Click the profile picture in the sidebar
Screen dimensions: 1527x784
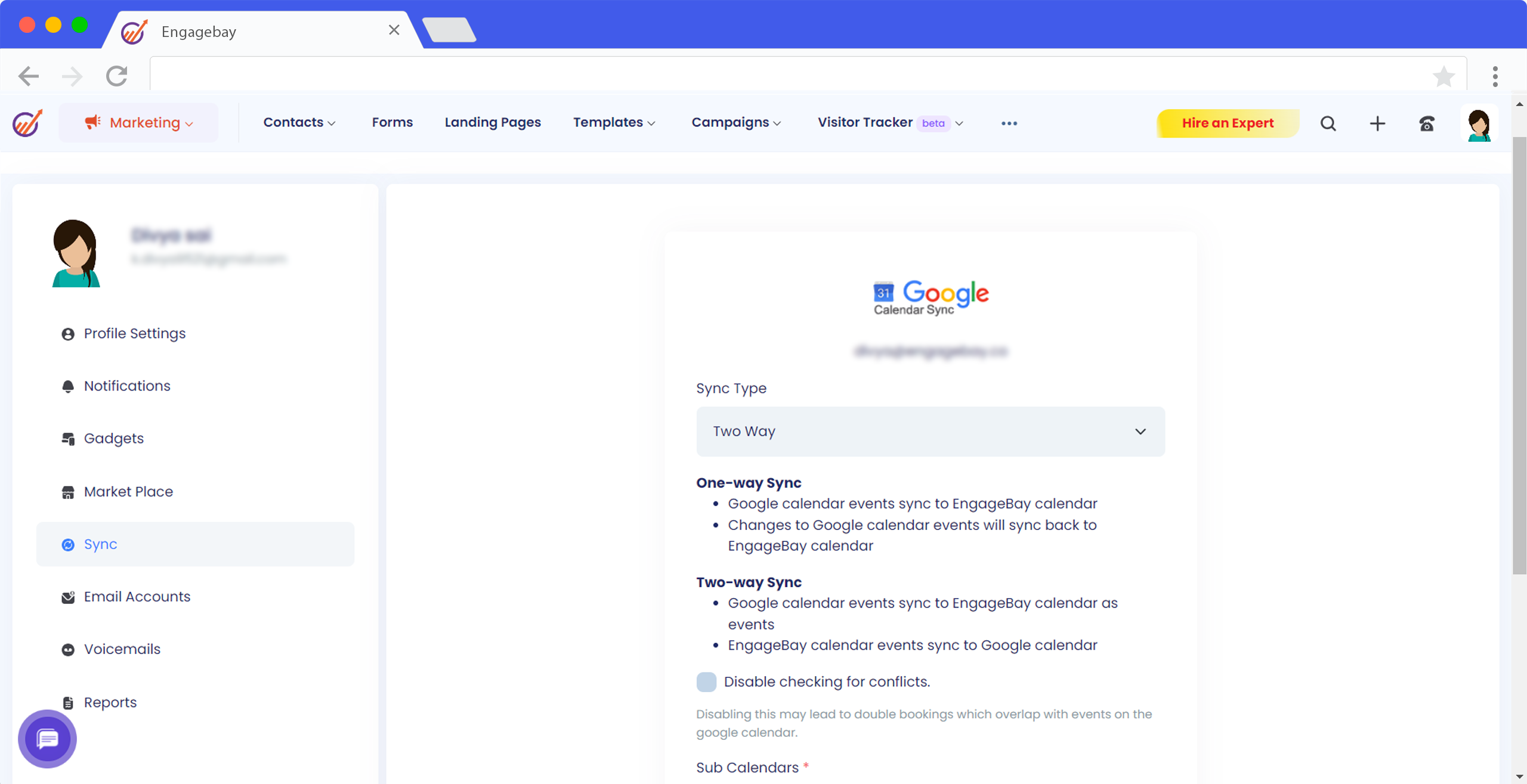tap(76, 253)
